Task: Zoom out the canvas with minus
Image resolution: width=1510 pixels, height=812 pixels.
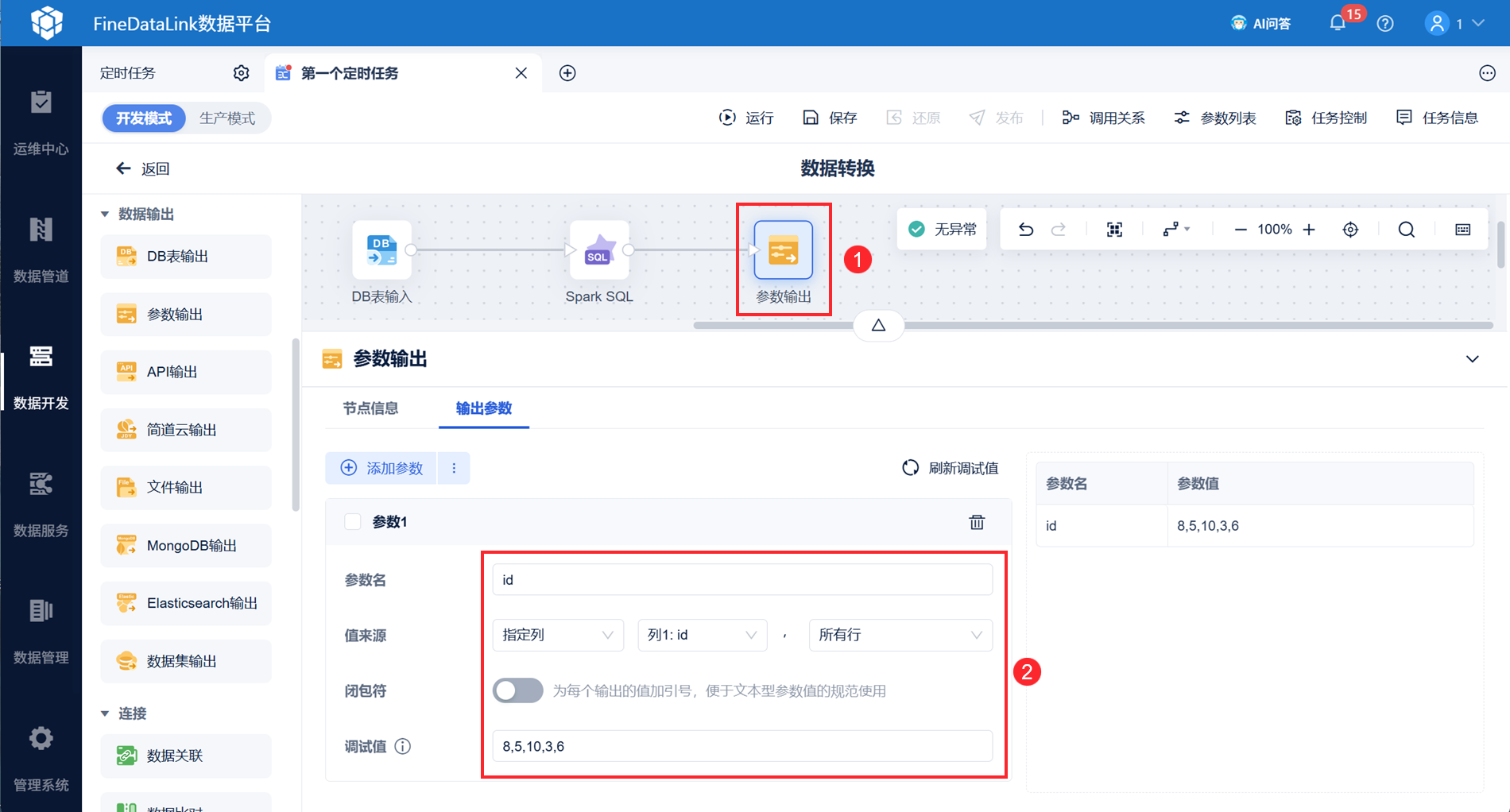Action: tap(1240, 230)
